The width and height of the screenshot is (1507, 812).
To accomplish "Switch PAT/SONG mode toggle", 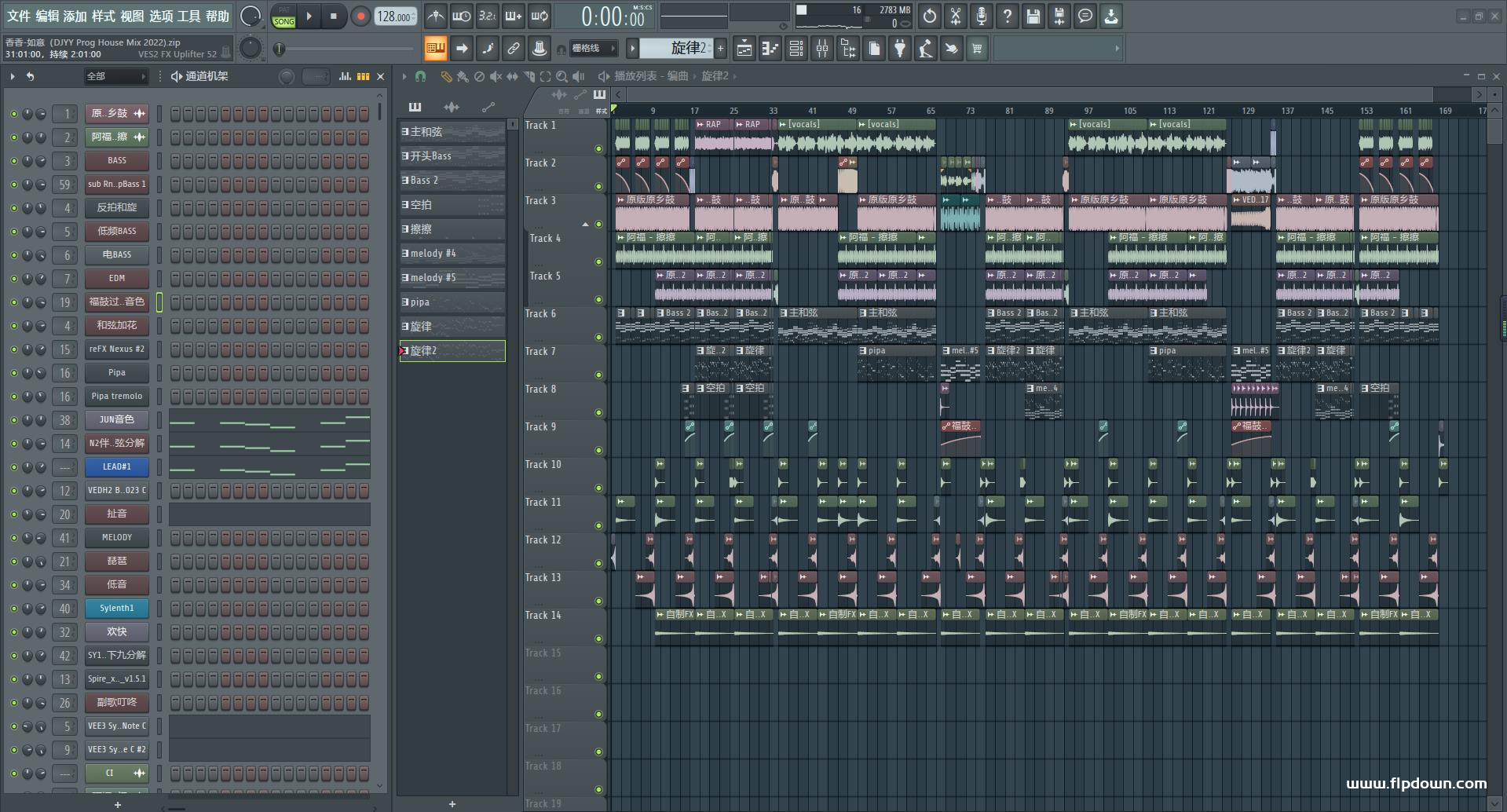I will pyautogui.click(x=283, y=16).
